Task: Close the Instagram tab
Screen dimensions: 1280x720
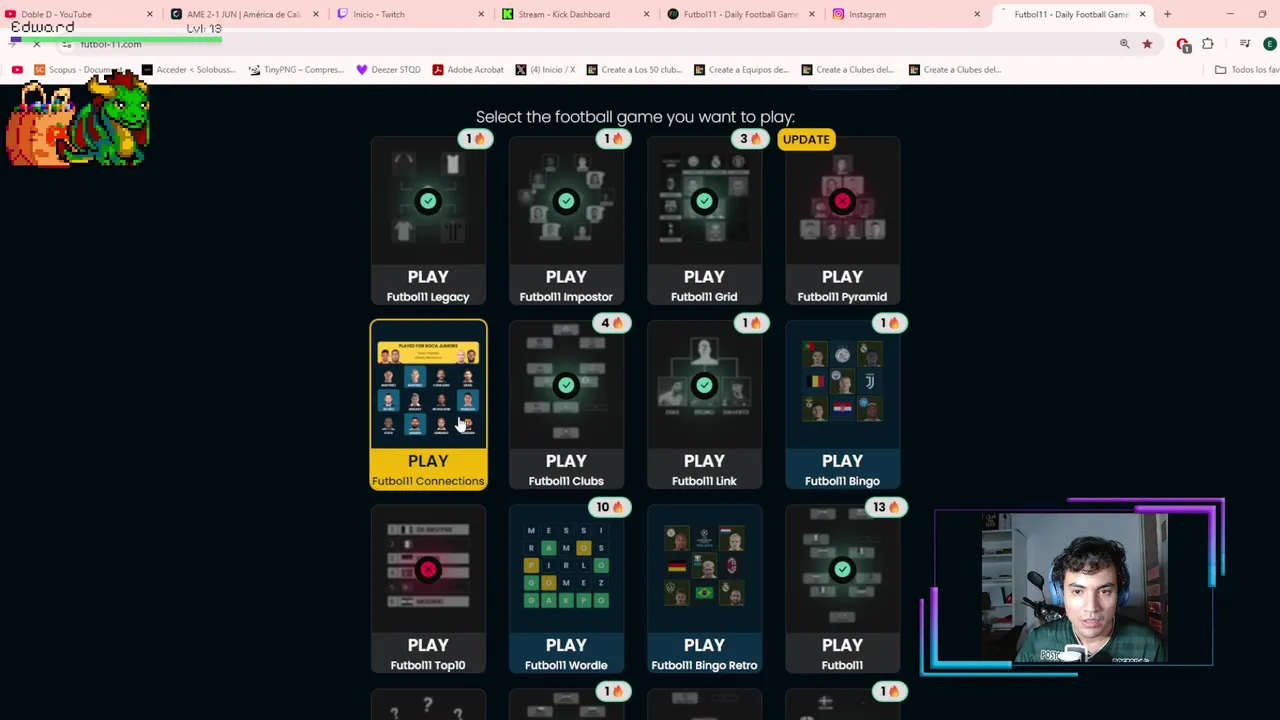Action: click(977, 14)
